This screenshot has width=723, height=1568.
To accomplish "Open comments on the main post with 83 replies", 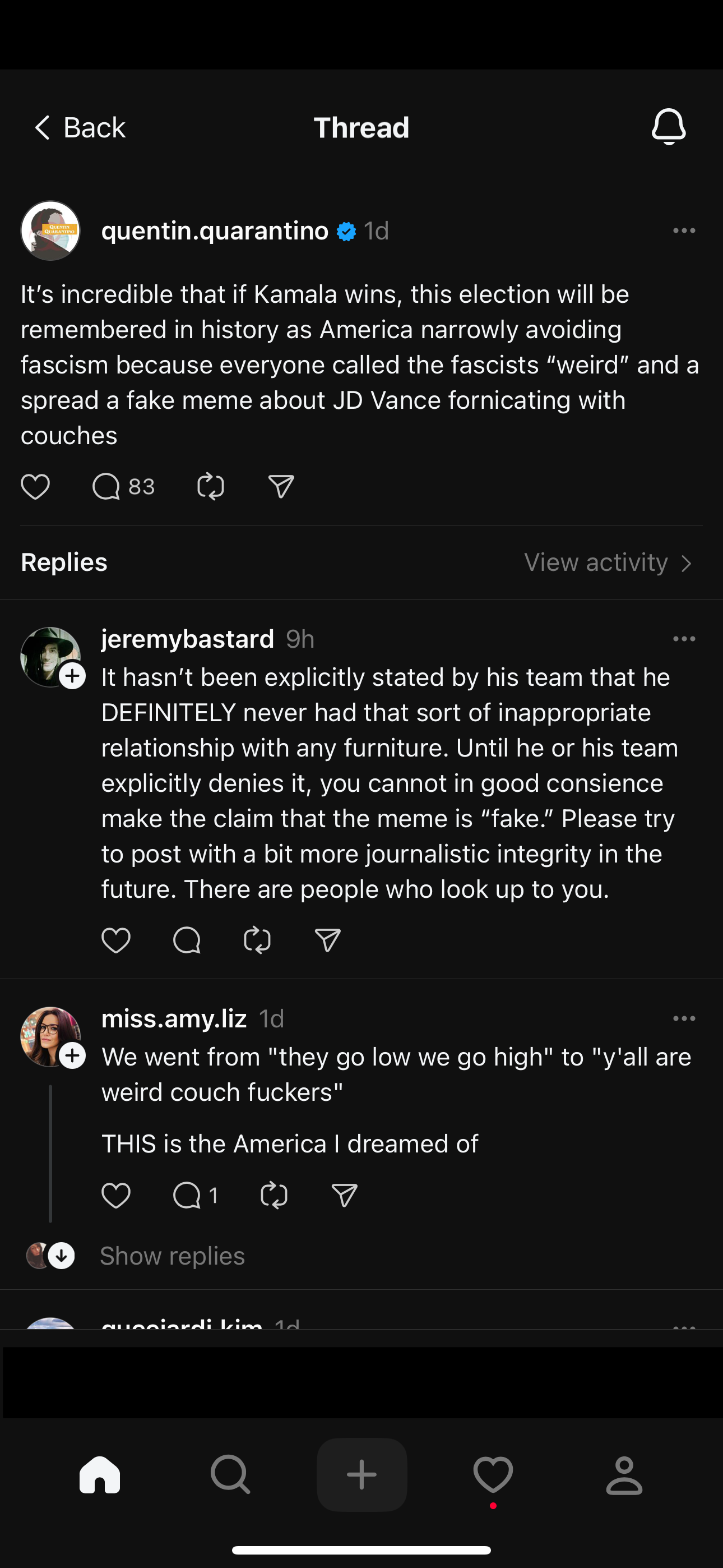I will [107, 486].
